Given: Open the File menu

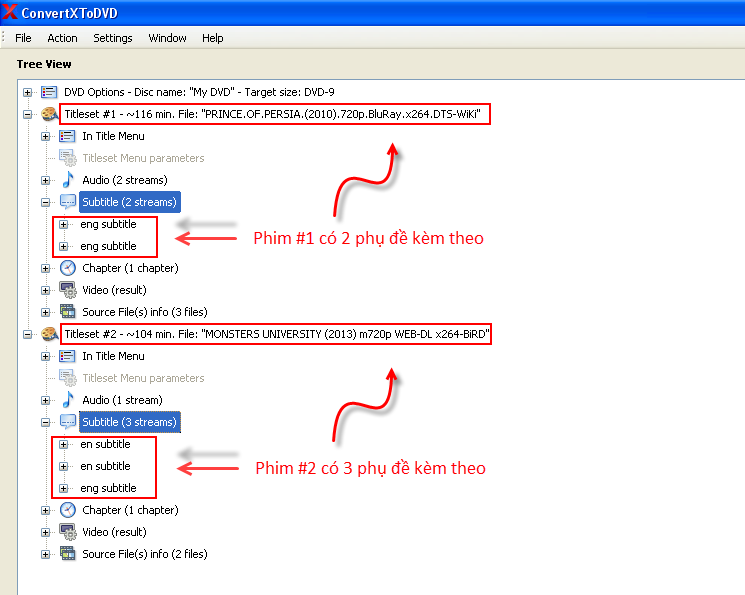Looking at the screenshot, I should pos(23,38).
